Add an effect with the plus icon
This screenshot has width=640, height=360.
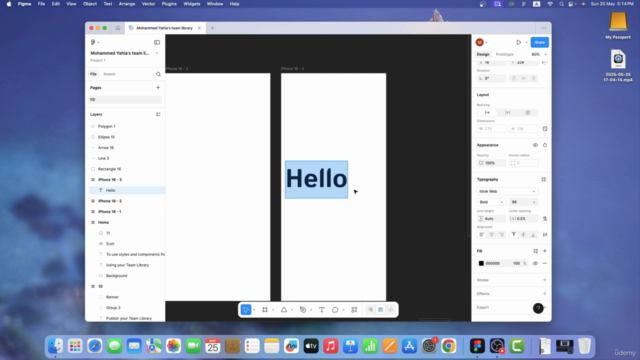[x=544, y=293]
